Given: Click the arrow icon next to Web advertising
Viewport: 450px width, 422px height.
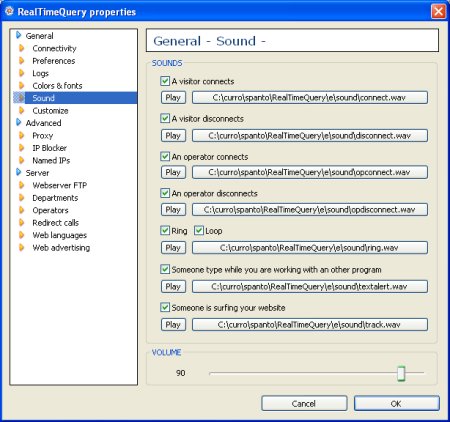Looking at the screenshot, I should point(22,248).
